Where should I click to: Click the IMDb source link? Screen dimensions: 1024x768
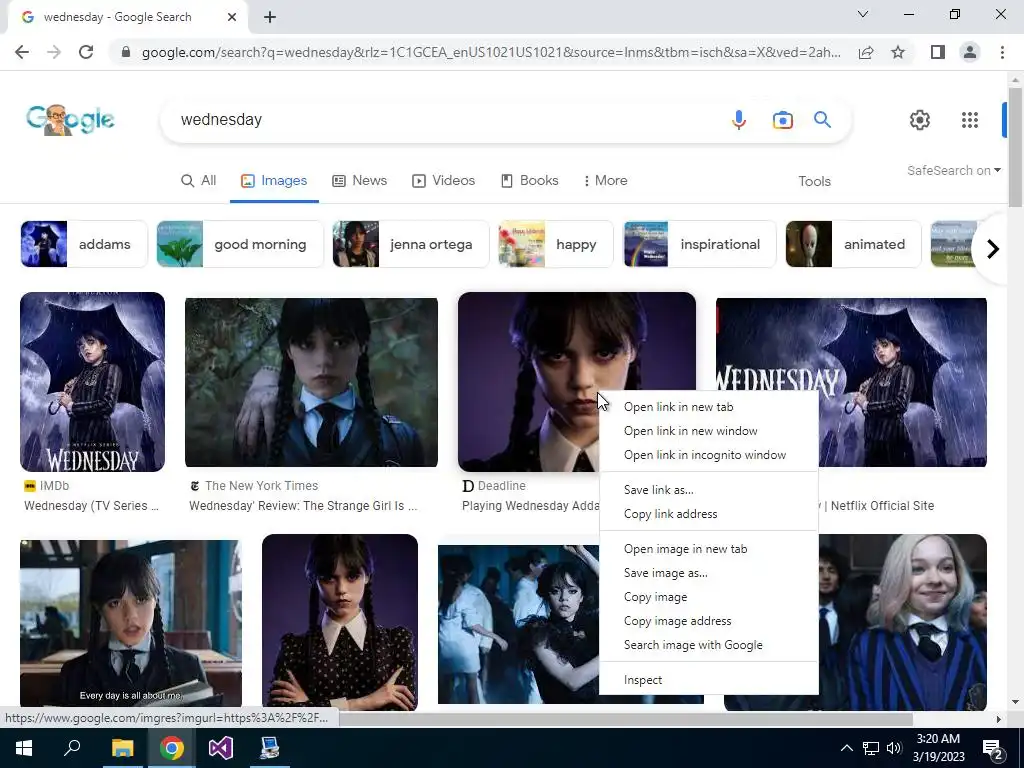46,486
